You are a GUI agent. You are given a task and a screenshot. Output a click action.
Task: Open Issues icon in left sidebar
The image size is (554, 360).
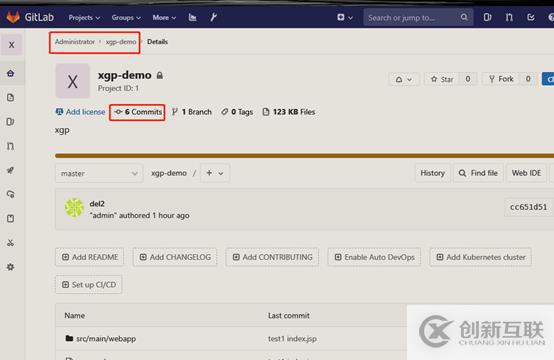pos(11,122)
